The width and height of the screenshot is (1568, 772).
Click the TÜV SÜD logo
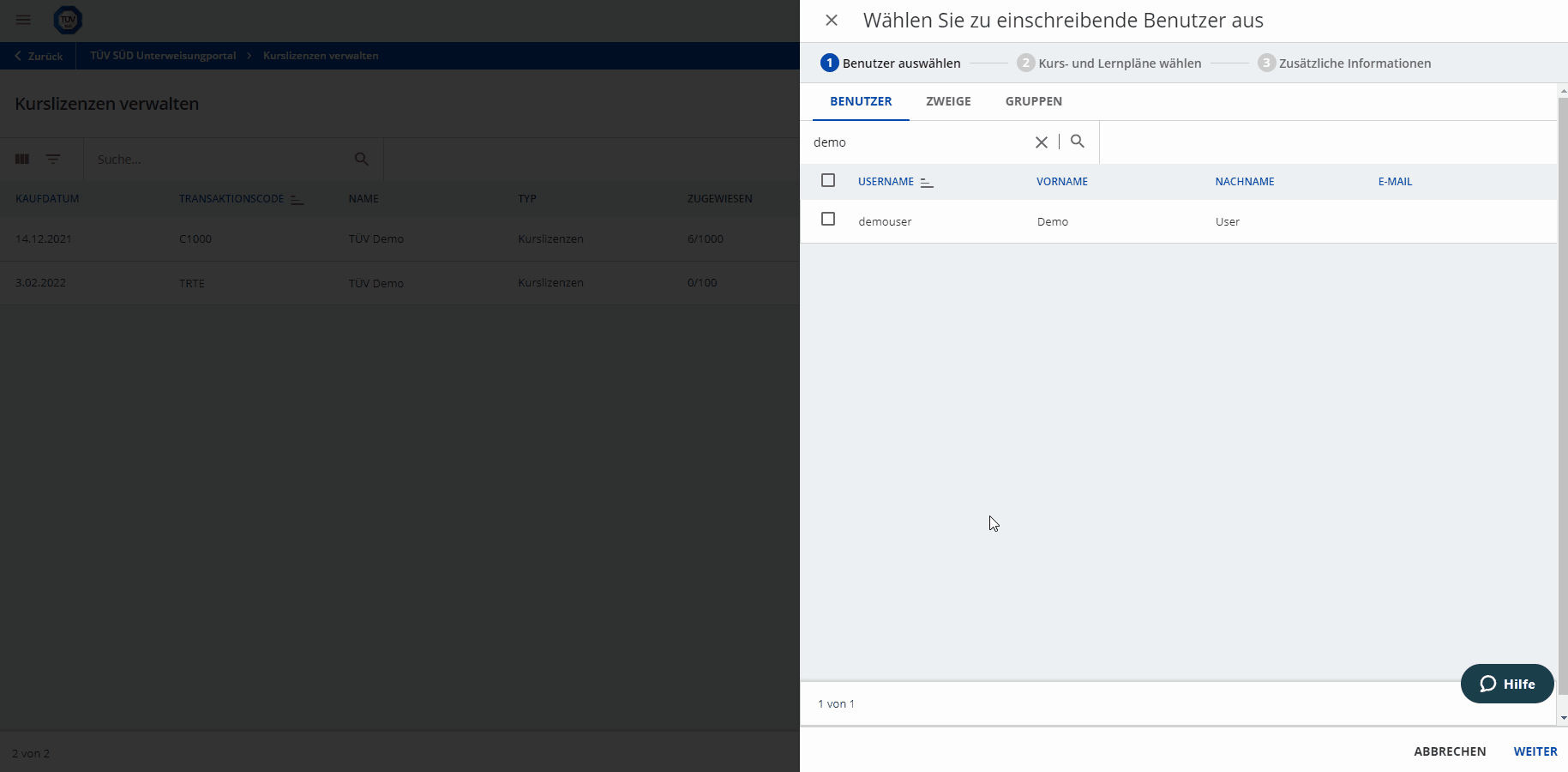coord(68,20)
